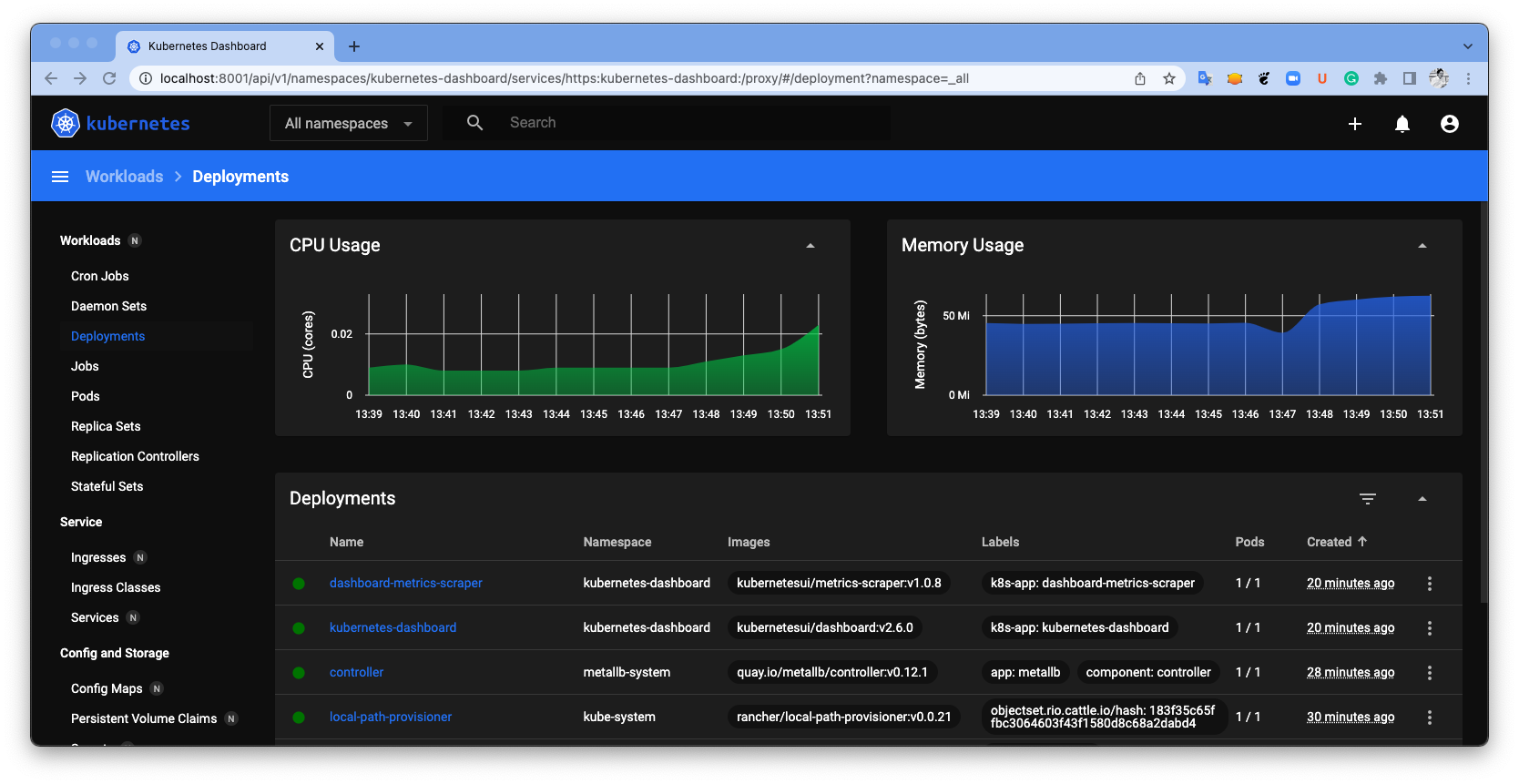Open actions menu for dashboard-metrics-scraper

[1430, 584]
